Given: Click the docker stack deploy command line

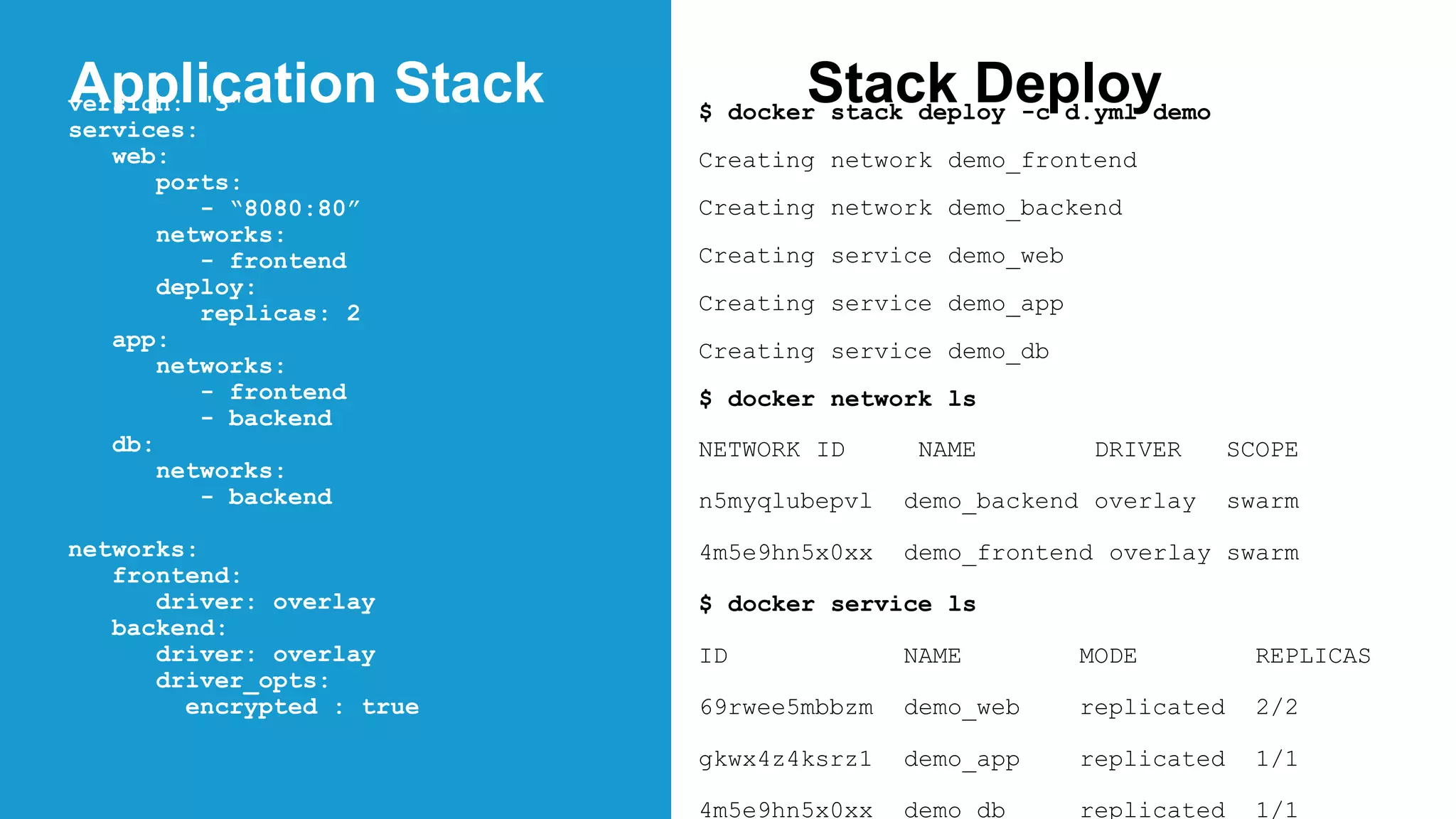Looking at the screenshot, I should (x=954, y=112).
